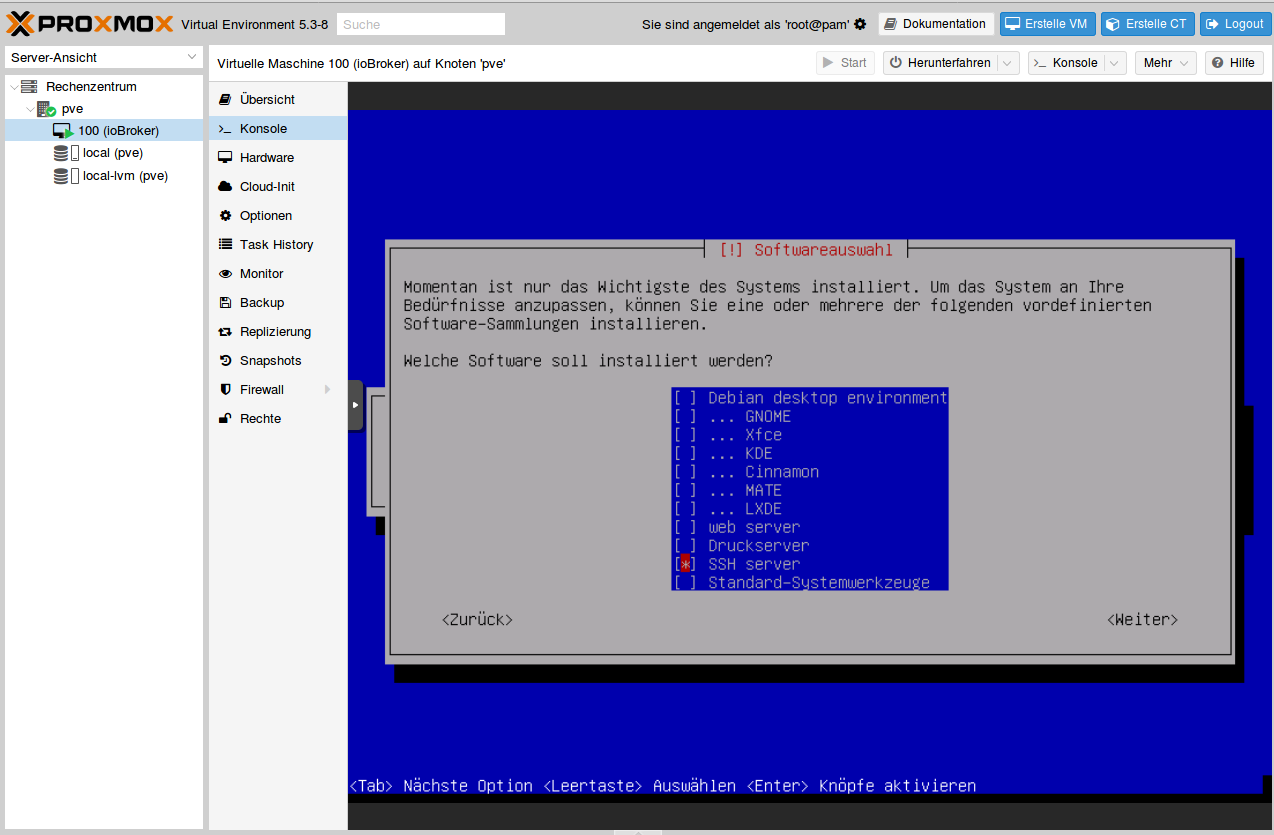Open the Rechte tab
The height and width of the screenshot is (835, 1274).
pyautogui.click(x=278, y=419)
